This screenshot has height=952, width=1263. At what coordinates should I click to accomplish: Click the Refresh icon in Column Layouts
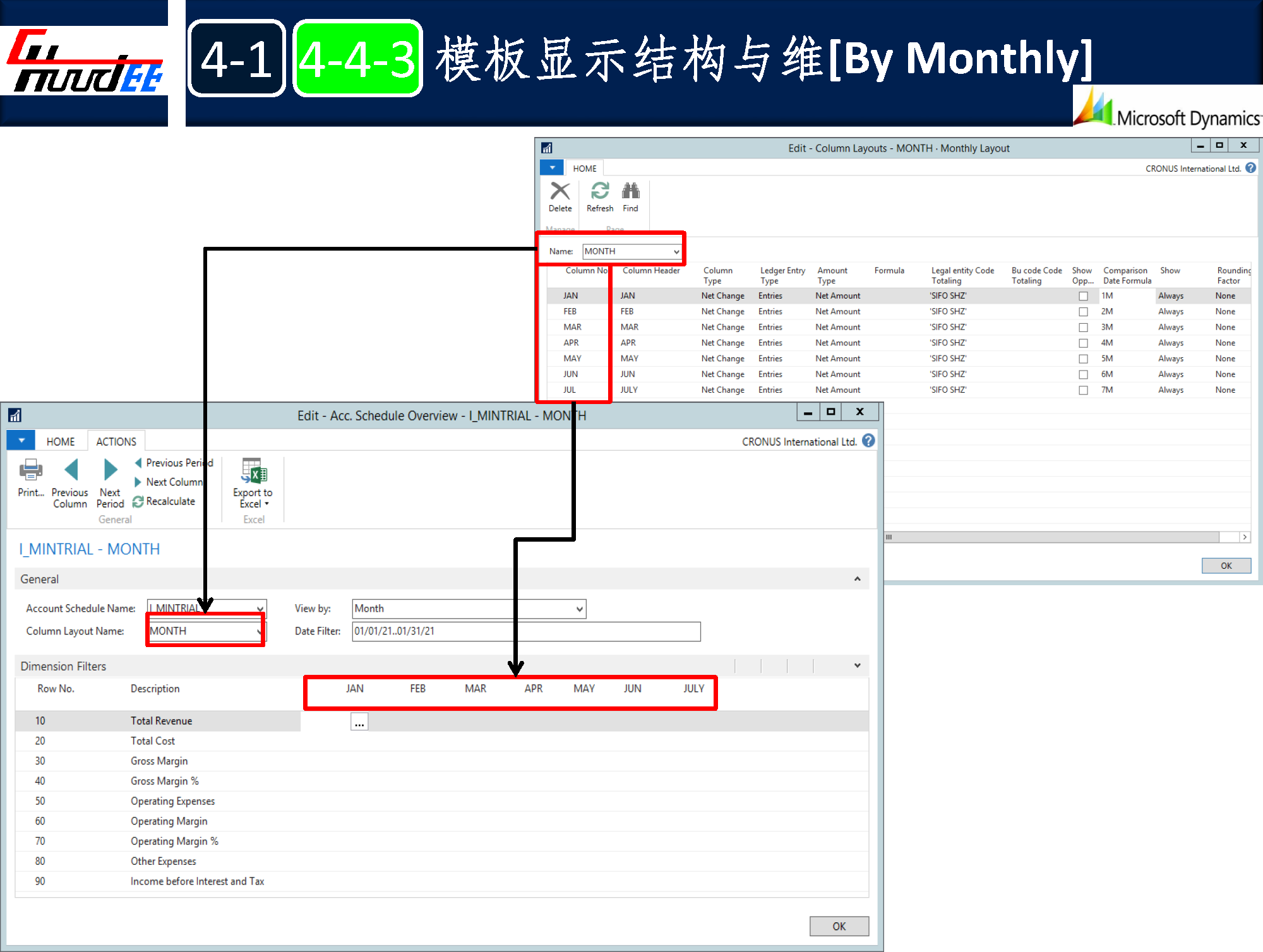point(599,191)
